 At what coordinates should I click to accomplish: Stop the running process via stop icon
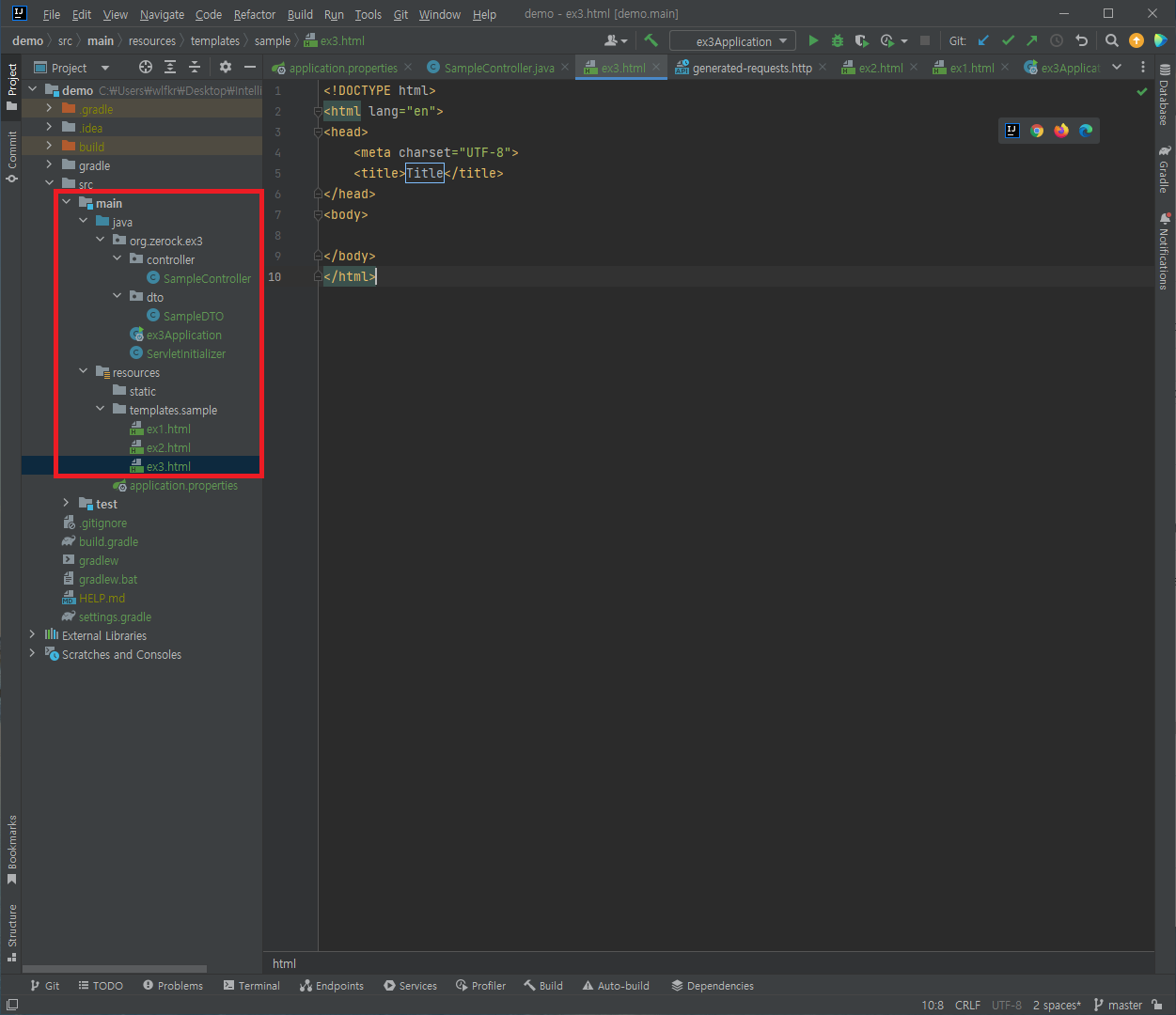tap(925, 40)
